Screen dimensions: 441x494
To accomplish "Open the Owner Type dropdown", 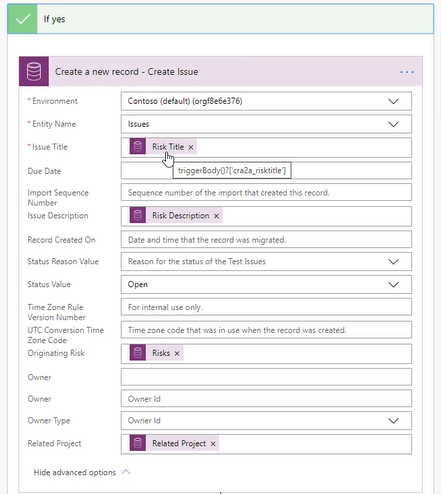I will point(266,421).
